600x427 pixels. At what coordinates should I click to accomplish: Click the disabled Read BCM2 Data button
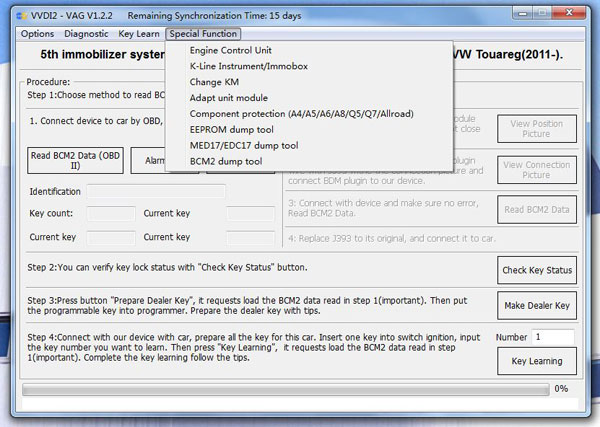click(537, 210)
